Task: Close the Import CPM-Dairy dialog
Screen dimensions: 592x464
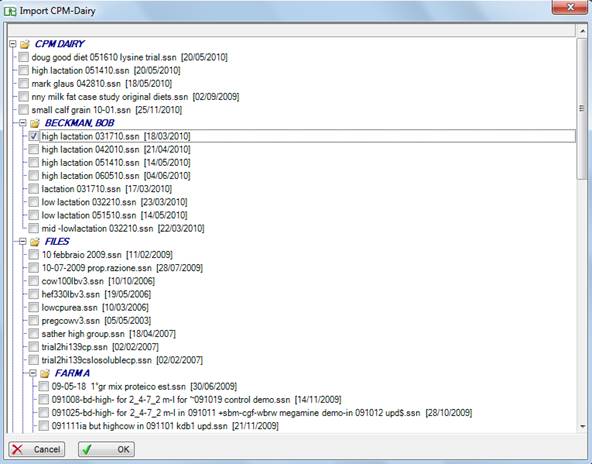Action: (570, 7)
